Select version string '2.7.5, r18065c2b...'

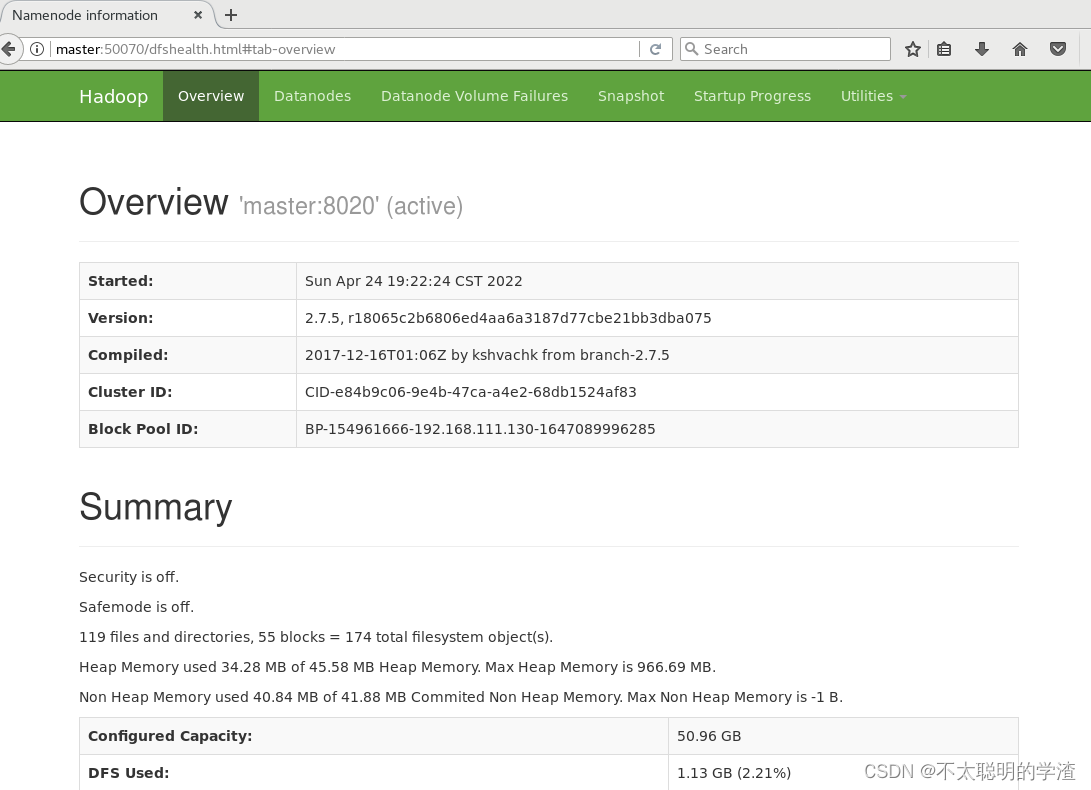[x=508, y=318]
